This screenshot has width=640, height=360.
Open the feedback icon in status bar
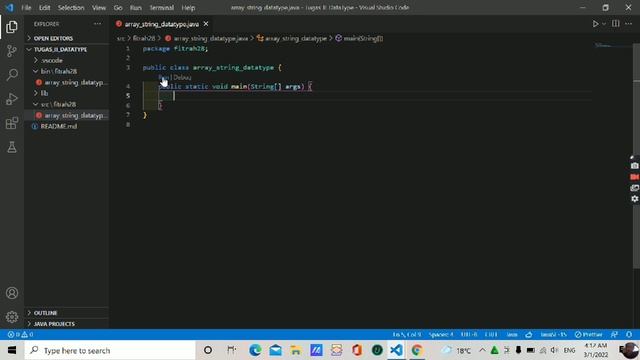click(614, 335)
